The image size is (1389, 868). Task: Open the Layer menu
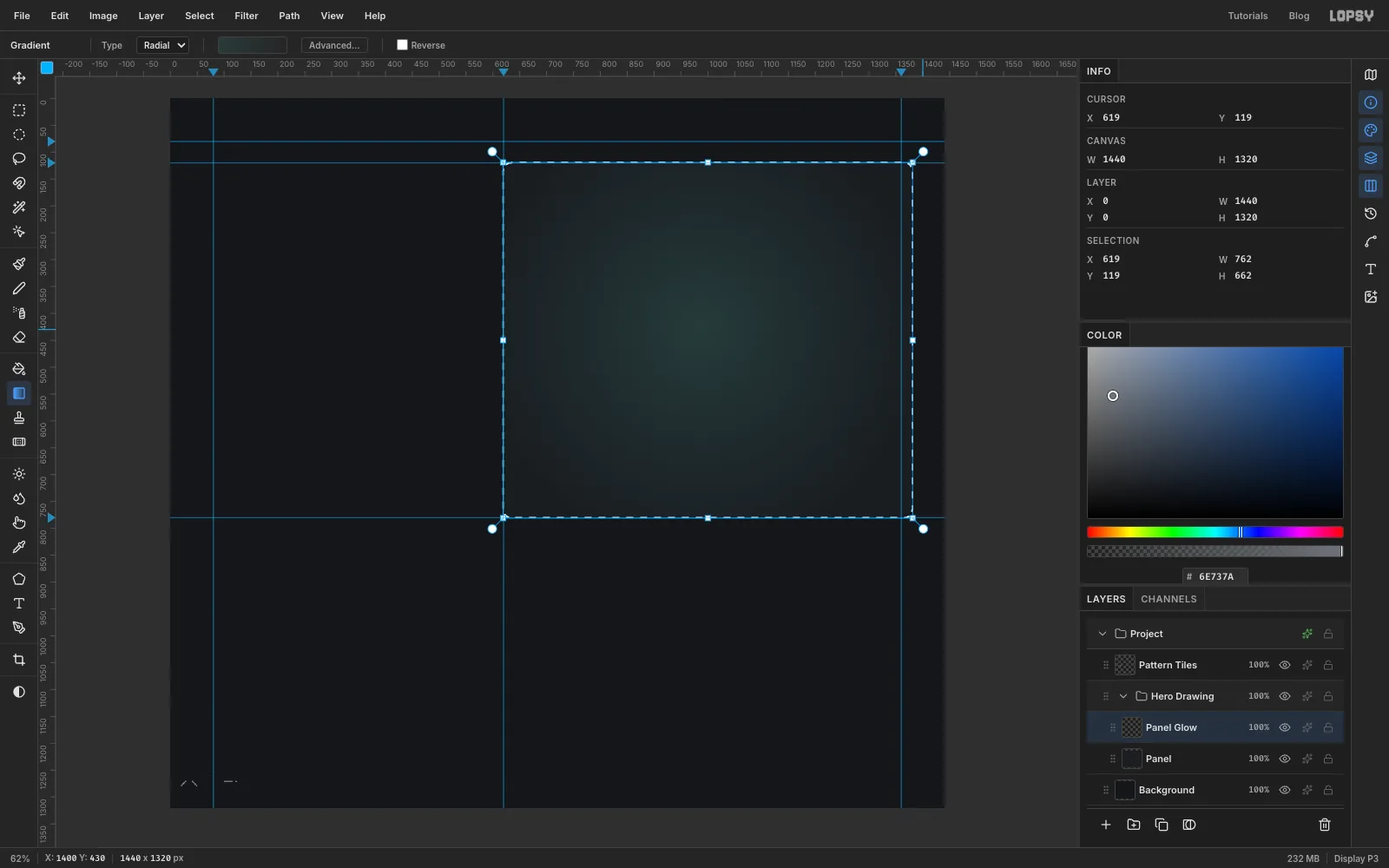[x=151, y=16]
